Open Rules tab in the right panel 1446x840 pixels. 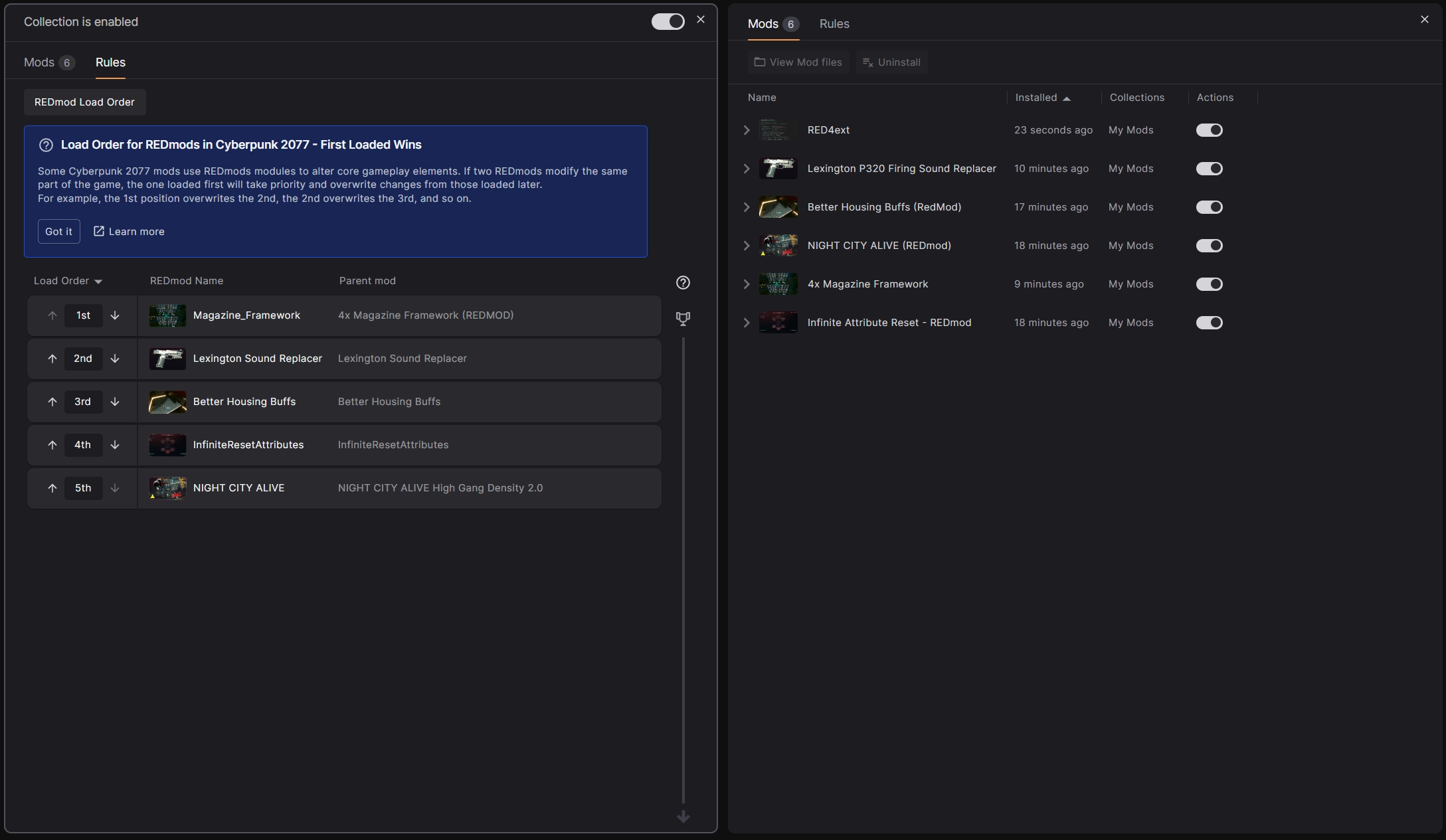coord(834,24)
